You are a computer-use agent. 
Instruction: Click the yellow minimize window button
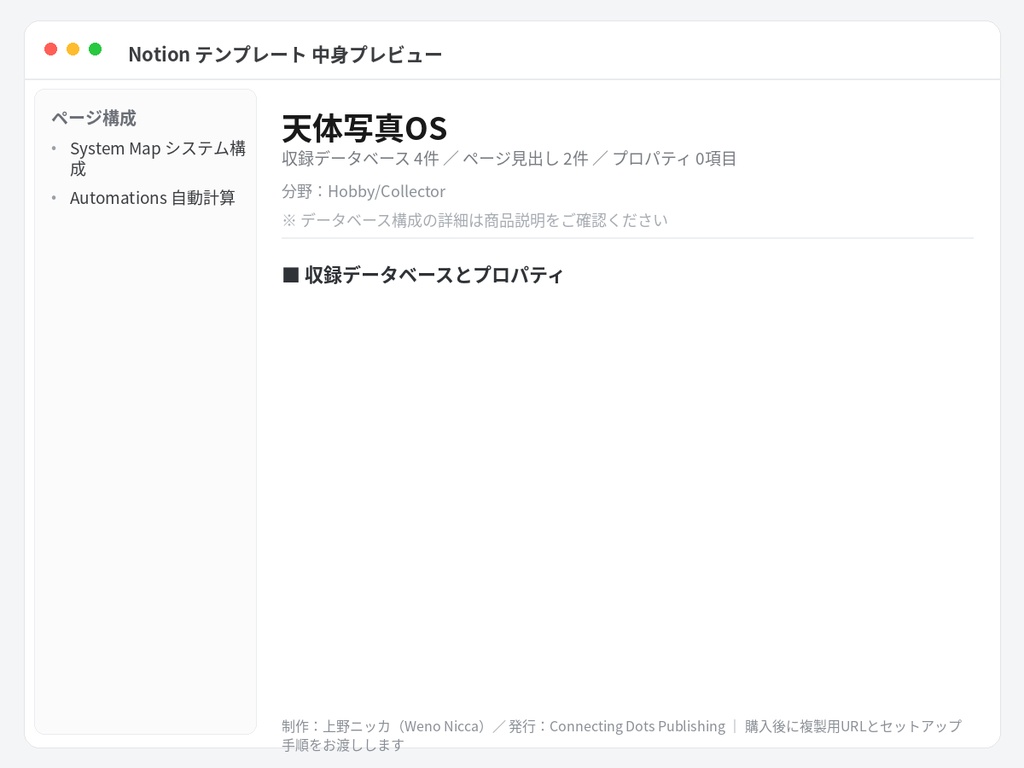click(73, 50)
